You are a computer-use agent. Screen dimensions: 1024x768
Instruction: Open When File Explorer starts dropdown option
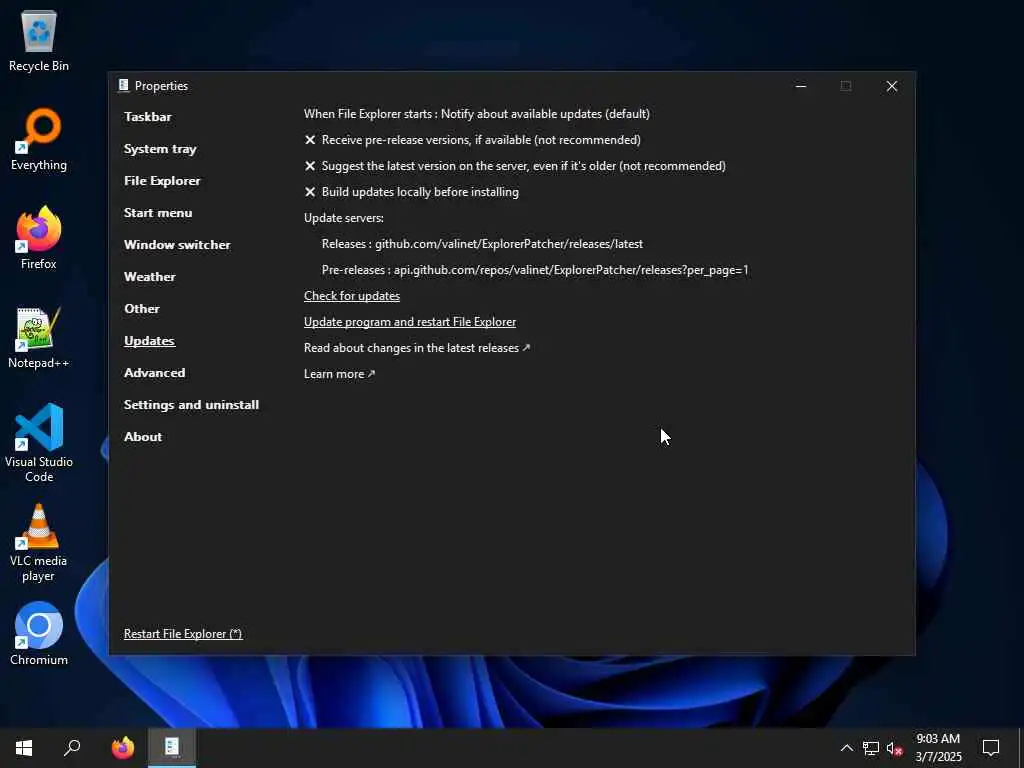pyautogui.click(x=477, y=114)
